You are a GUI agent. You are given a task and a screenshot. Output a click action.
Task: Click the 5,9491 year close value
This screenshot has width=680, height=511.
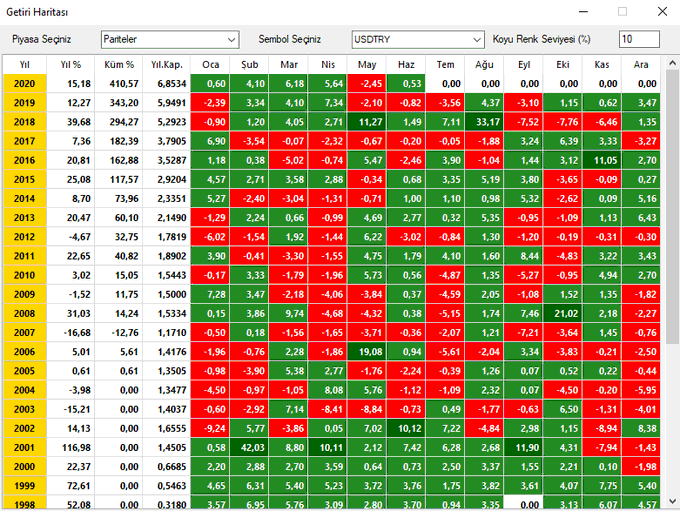(167, 103)
